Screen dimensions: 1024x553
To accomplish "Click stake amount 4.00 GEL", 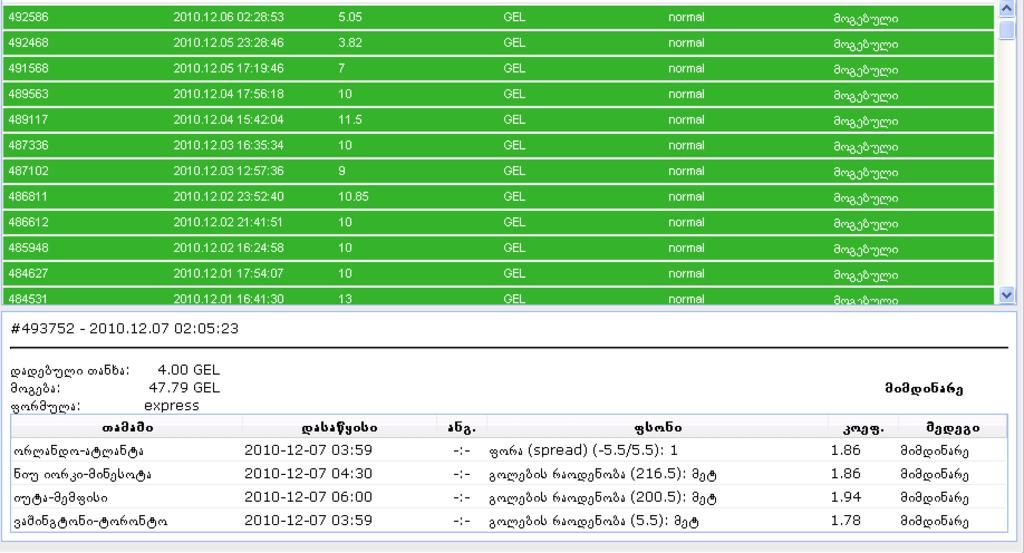I will tap(189, 370).
